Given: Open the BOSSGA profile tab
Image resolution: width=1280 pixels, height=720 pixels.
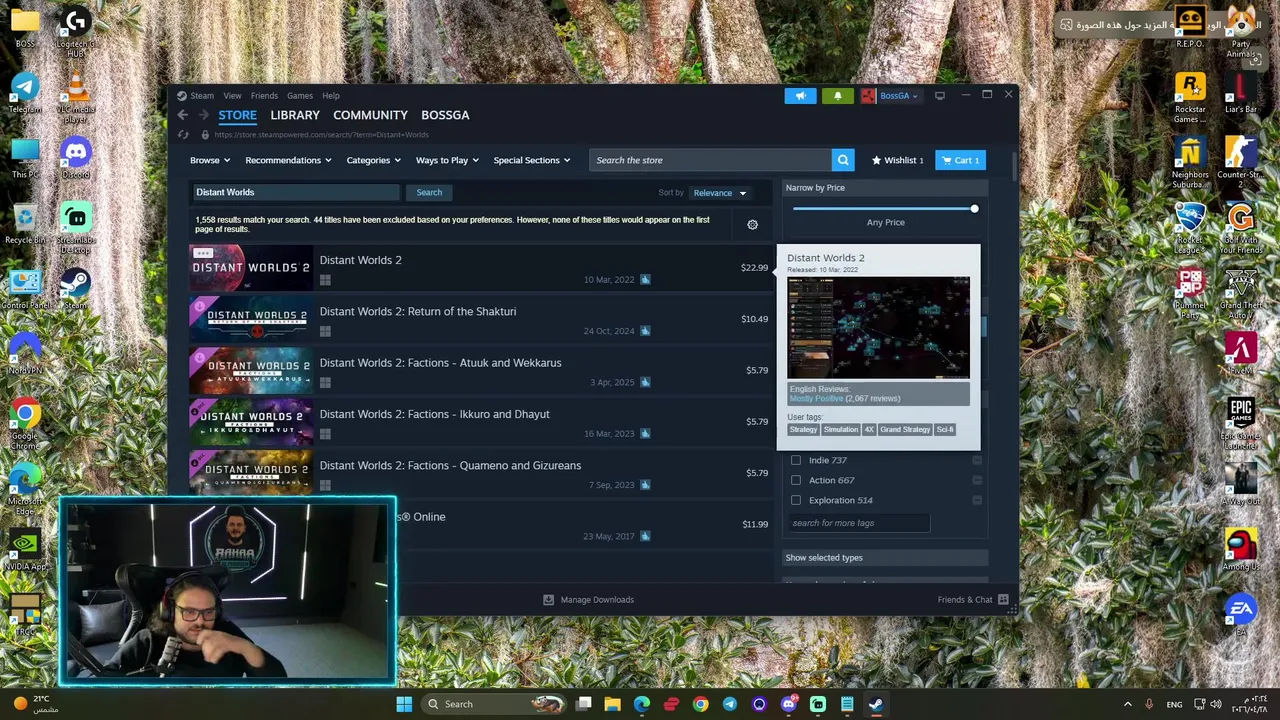Looking at the screenshot, I should (x=445, y=115).
